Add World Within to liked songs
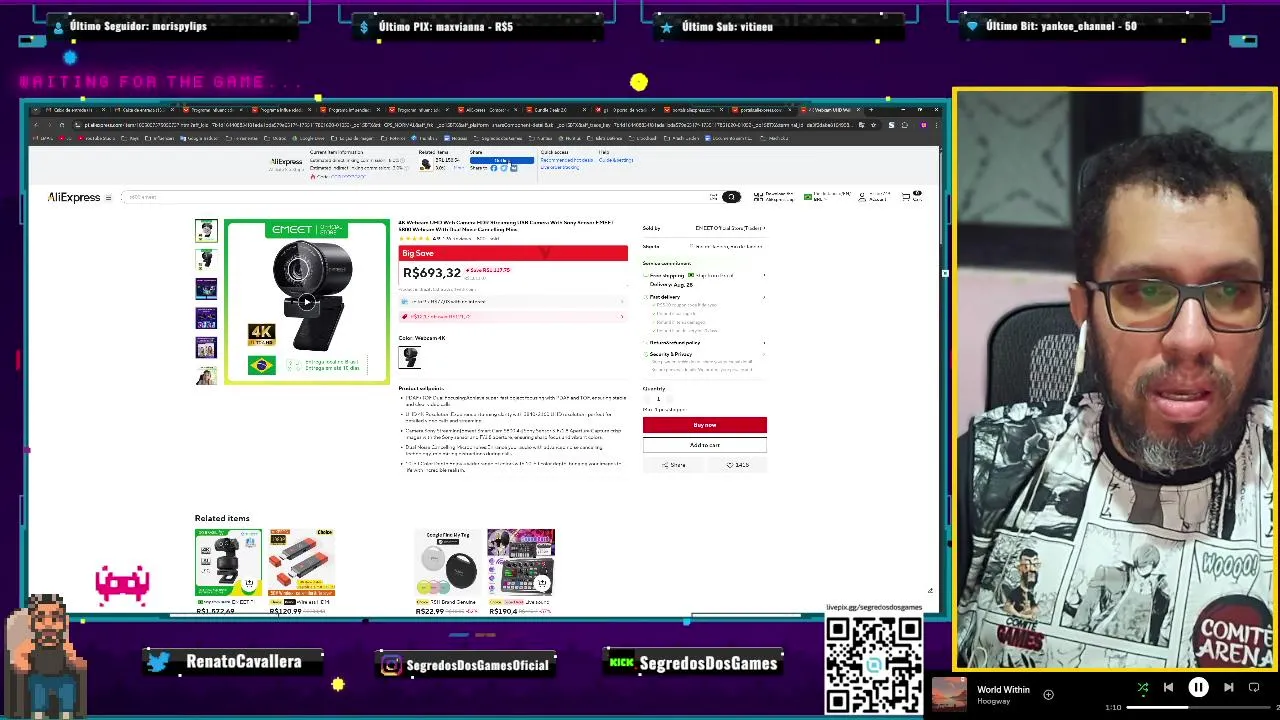 1048,694
